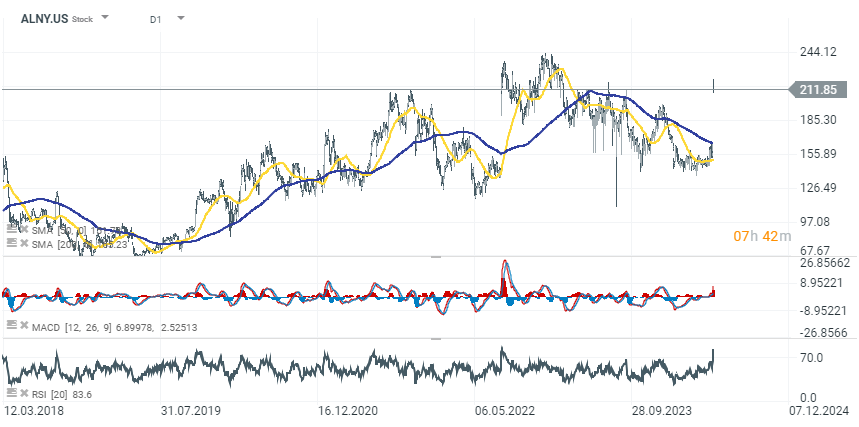Click the 97.08 price axis label

pyautogui.click(x=815, y=221)
